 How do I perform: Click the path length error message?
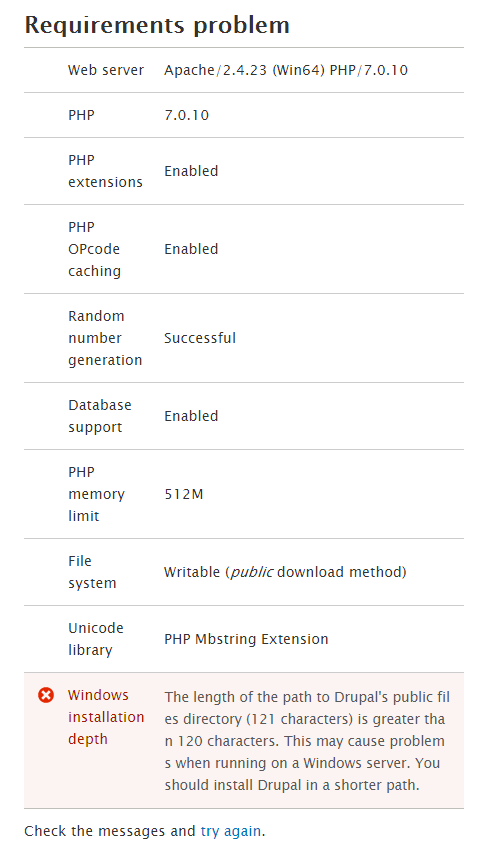coord(307,741)
